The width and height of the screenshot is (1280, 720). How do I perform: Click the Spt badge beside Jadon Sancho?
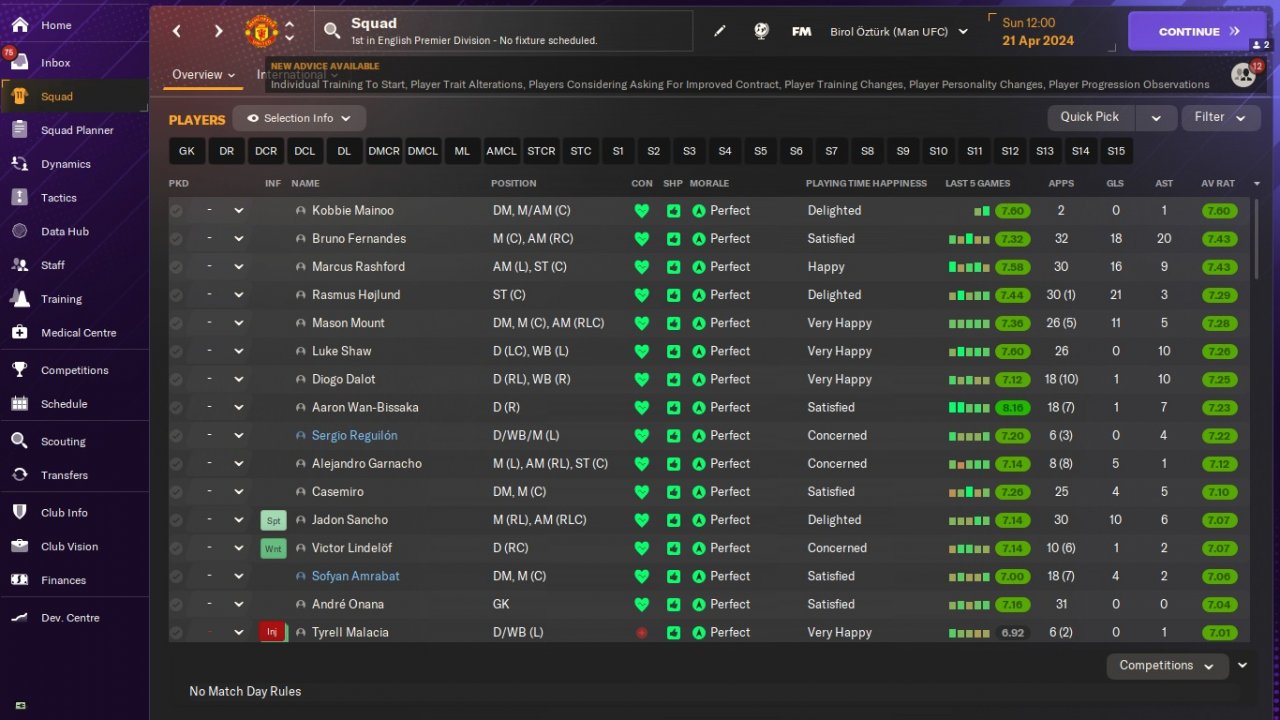(273, 520)
